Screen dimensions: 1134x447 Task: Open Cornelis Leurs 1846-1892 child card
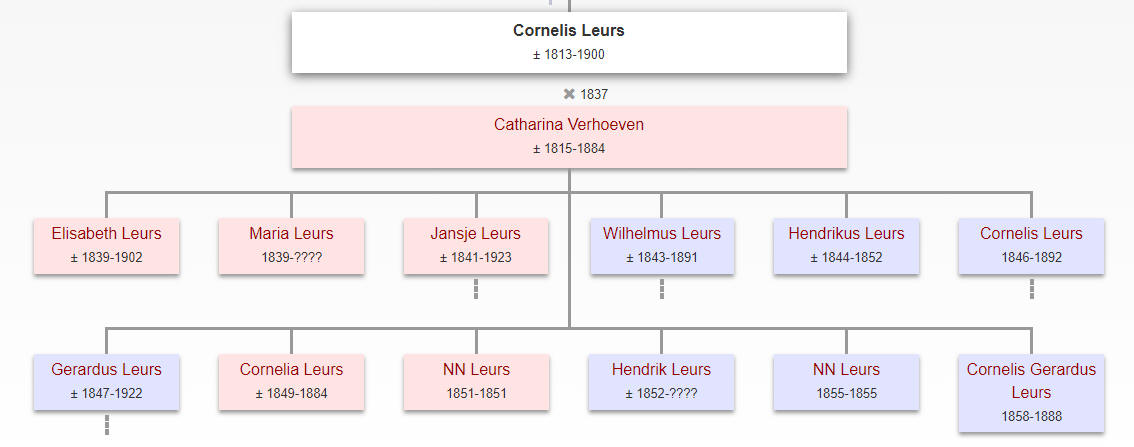[1031, 246]
